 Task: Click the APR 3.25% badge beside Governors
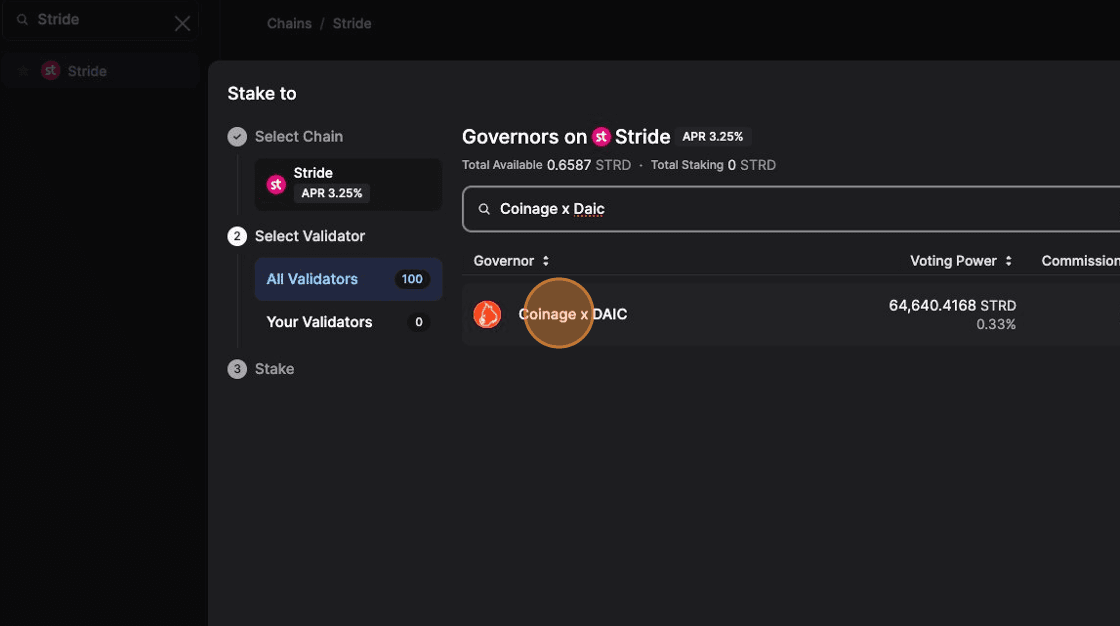714,137
